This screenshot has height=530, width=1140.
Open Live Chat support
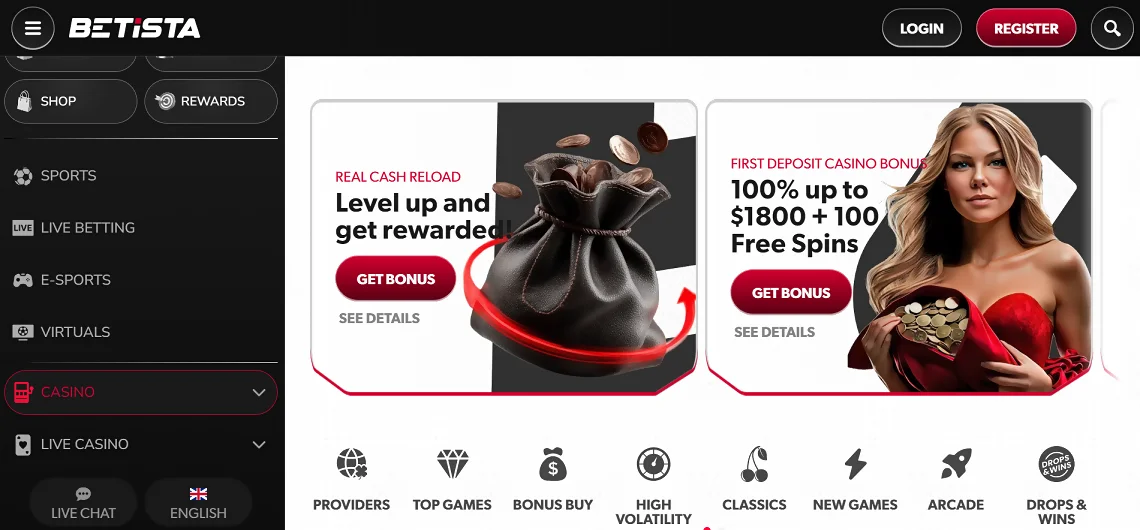(x=83, y=503)
